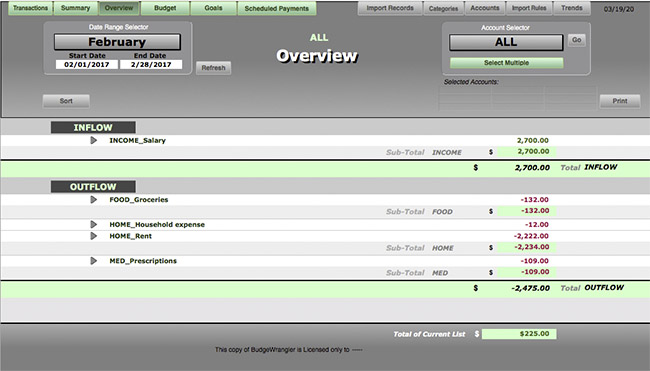Expand the INCOME_Salary row triangle

coord(94,141)
